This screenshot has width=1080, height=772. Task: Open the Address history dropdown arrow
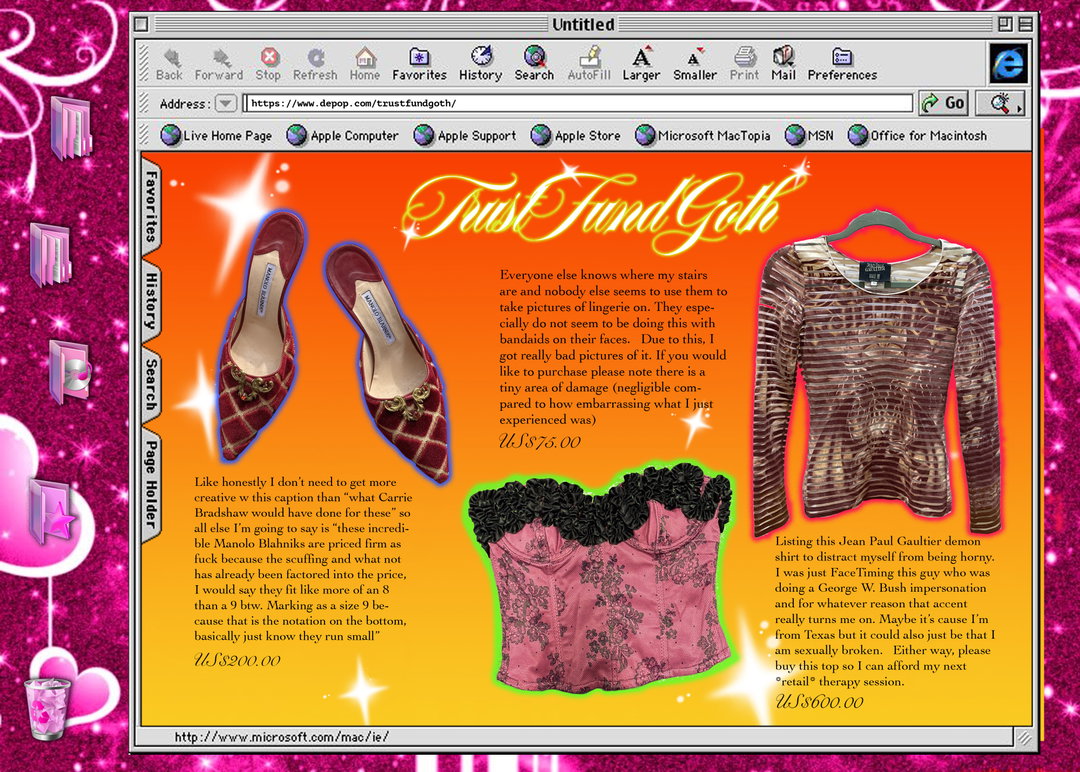[225, 103]
